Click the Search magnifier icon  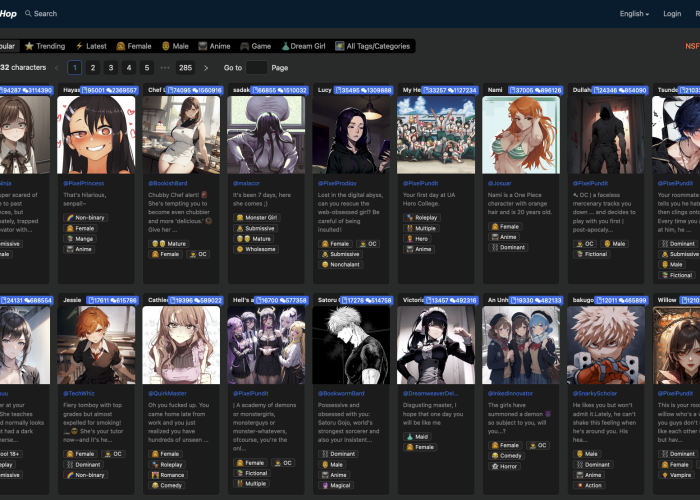point(28,13)
